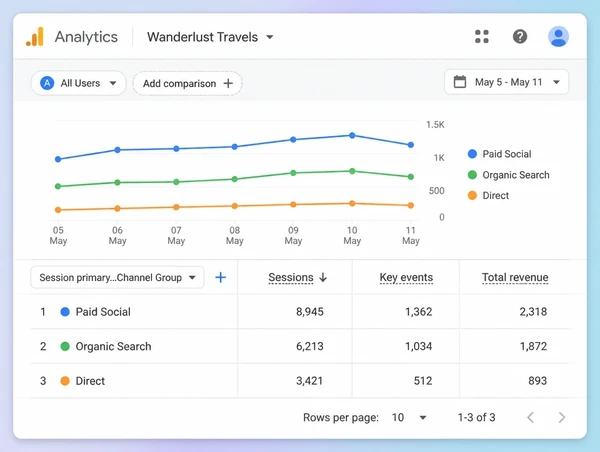
Task: Click Direct data point on 05 May
Action: tap(58, 210)
